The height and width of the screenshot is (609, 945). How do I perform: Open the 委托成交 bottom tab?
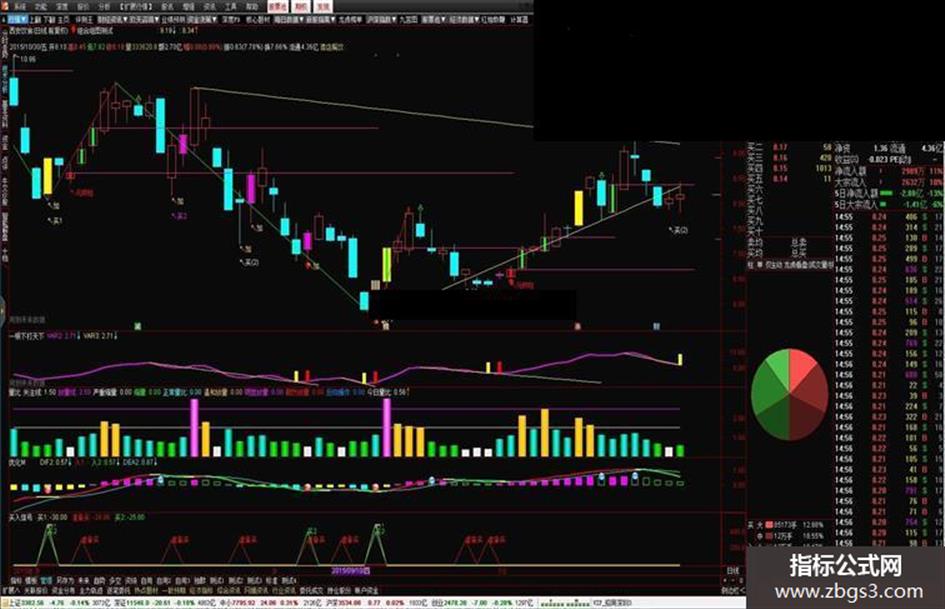pyautogui.click(x=312, y=590)
